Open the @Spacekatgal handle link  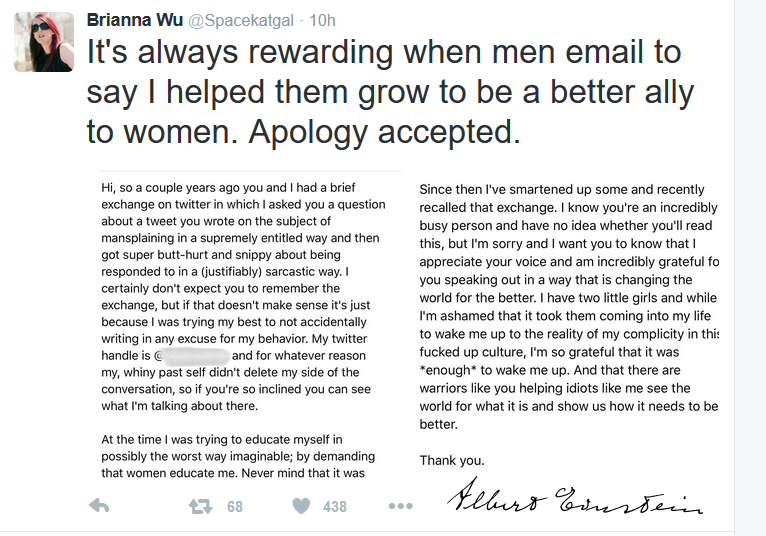pyautogui.click(x=241, y=21)
